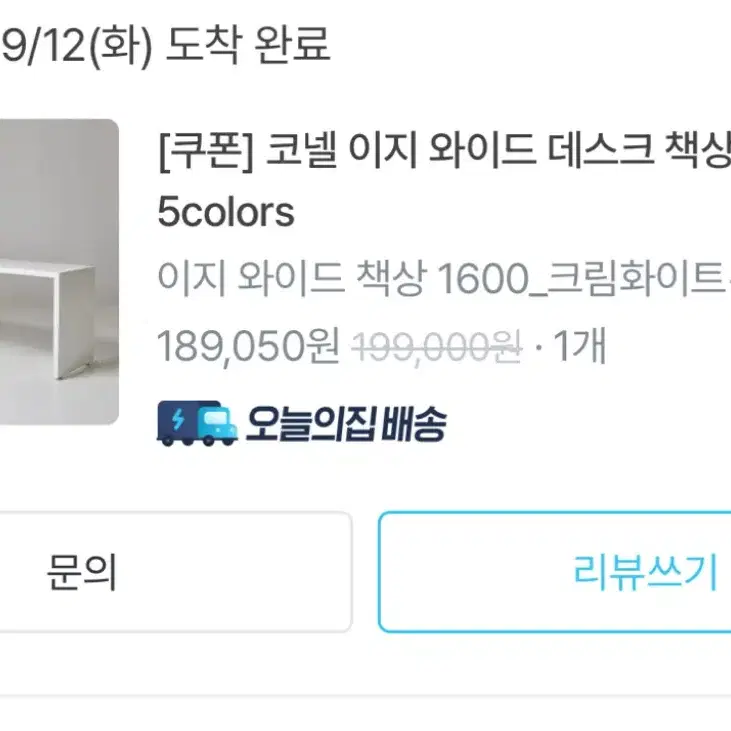Click the quantity label 1개
Screen dimensions: 731x731
(579, 346)
